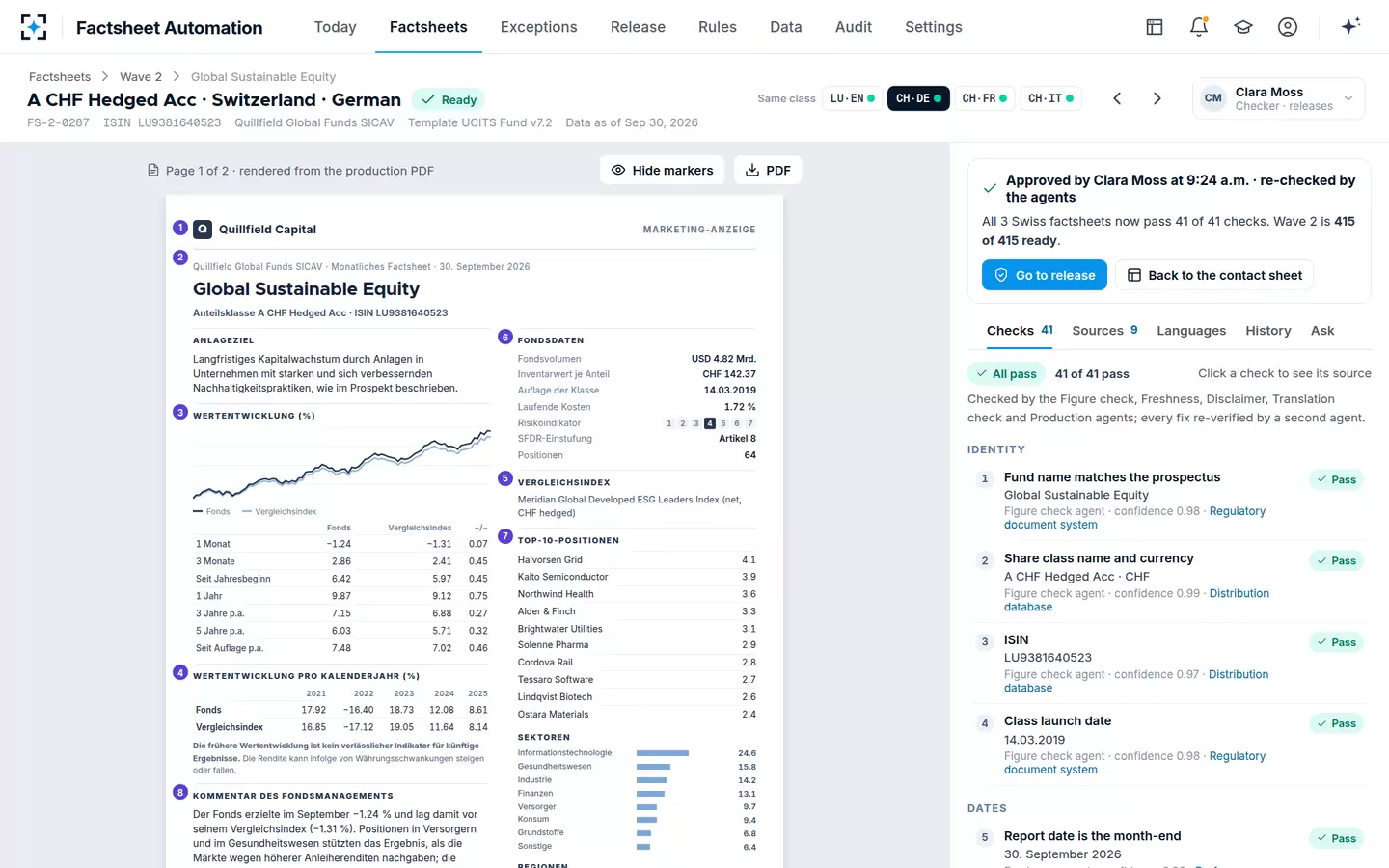Click the Go to release button
The image size is (1389, 868).
point(1044,275)
